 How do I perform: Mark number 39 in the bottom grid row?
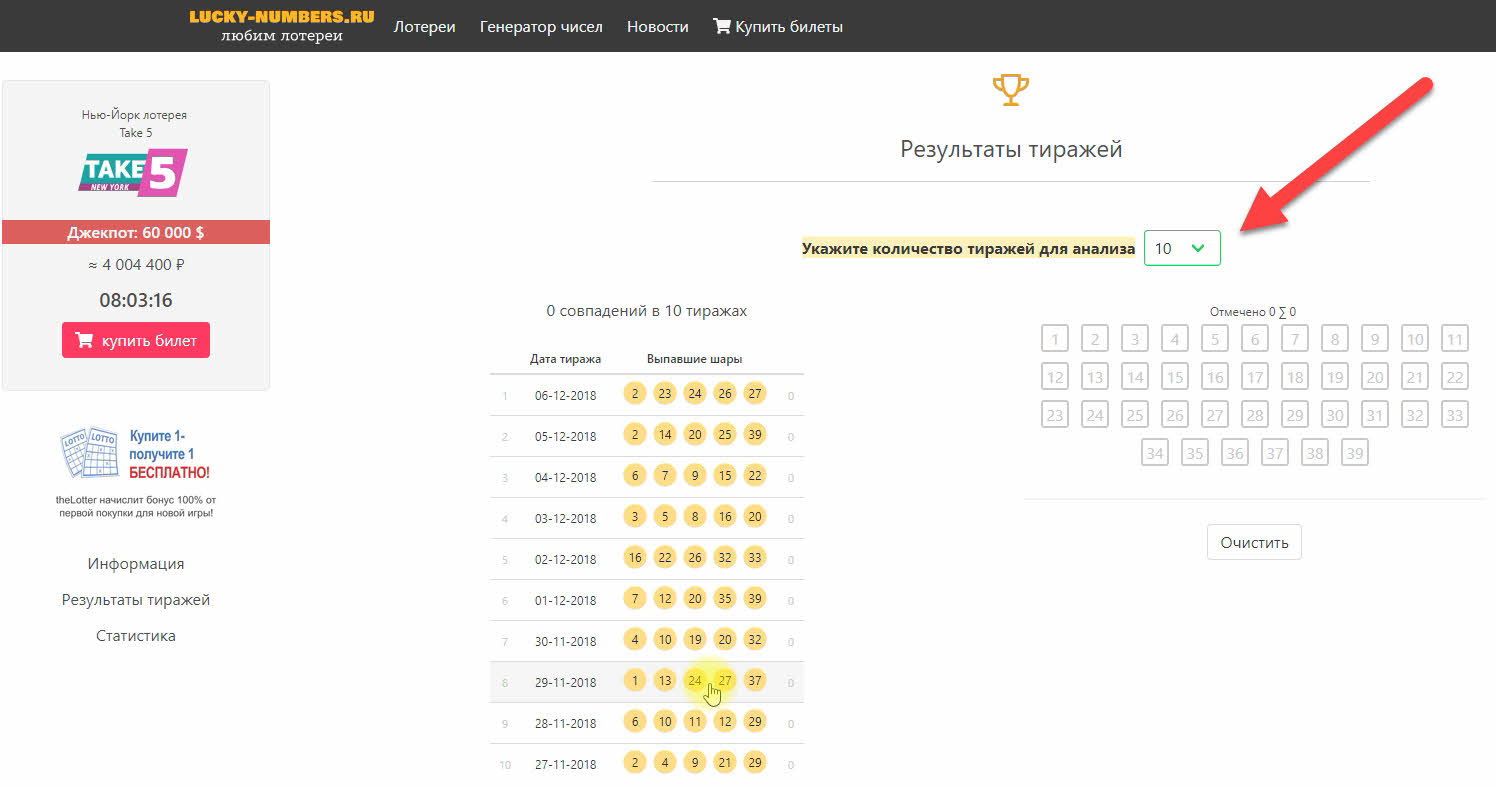[x=1354, y=452]
